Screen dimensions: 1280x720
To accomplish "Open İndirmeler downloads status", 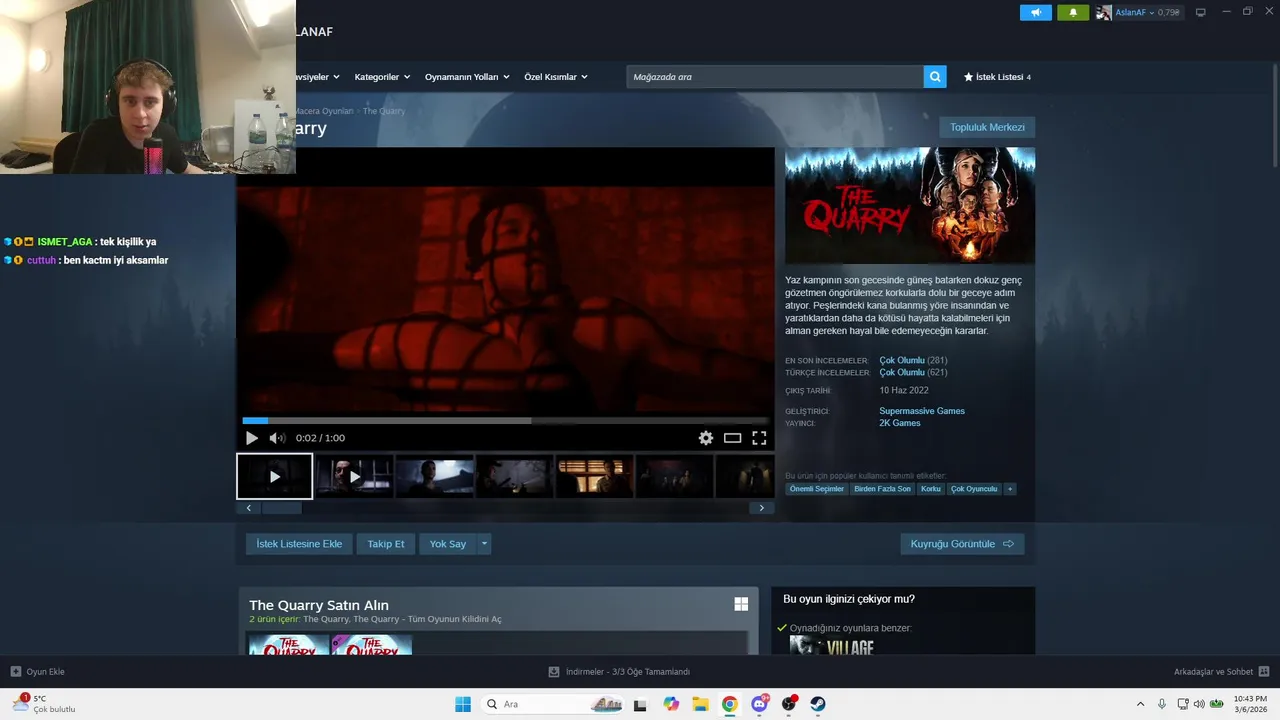I will (619, 672).
